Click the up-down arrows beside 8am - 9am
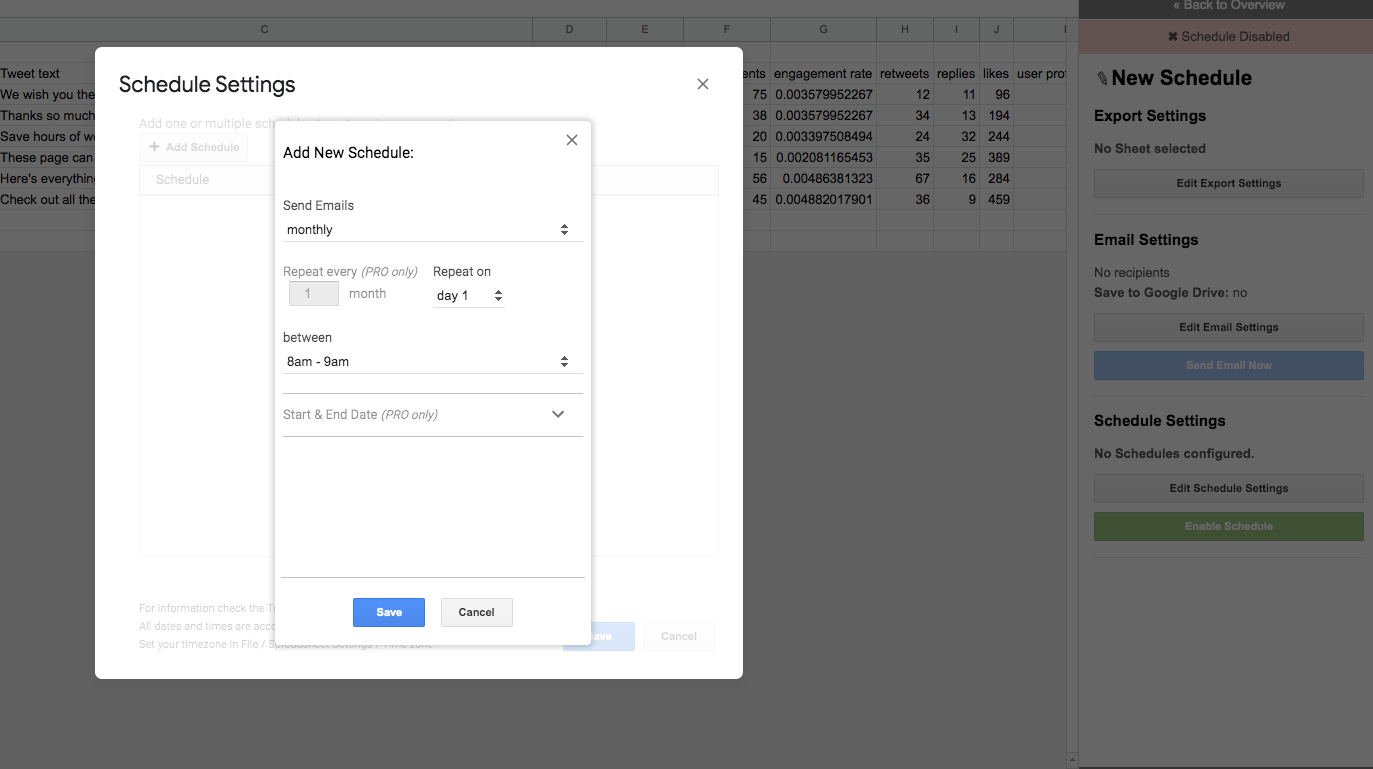 (565, 361)
